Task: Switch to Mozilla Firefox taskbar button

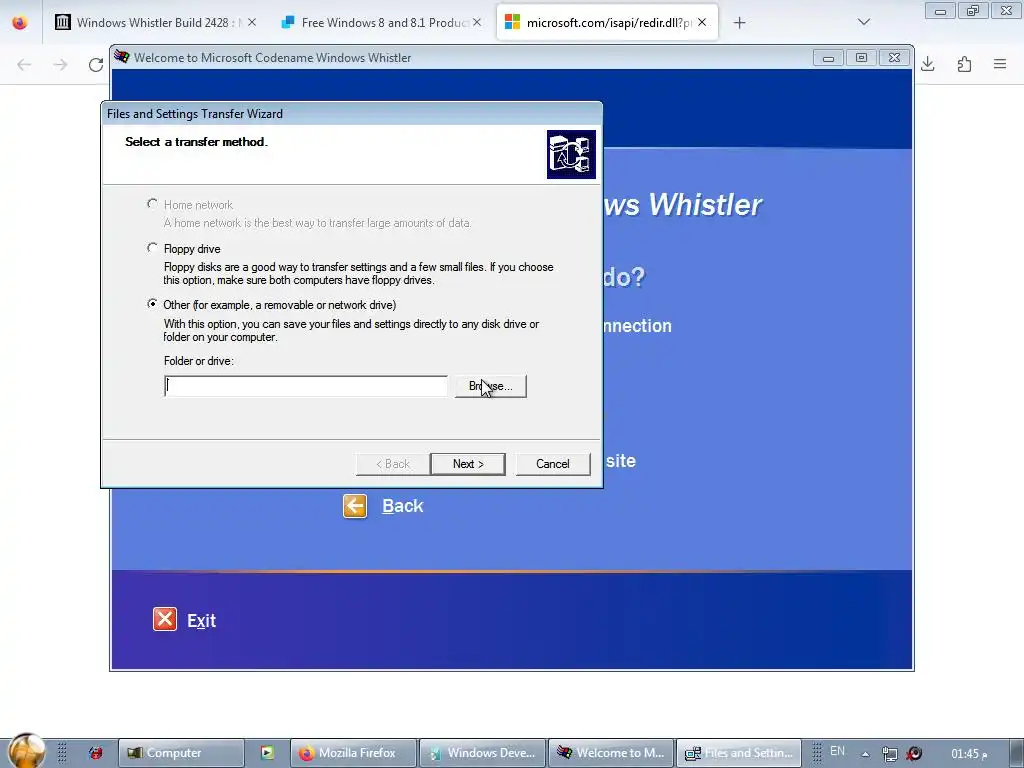Action: tap(353, 753)
